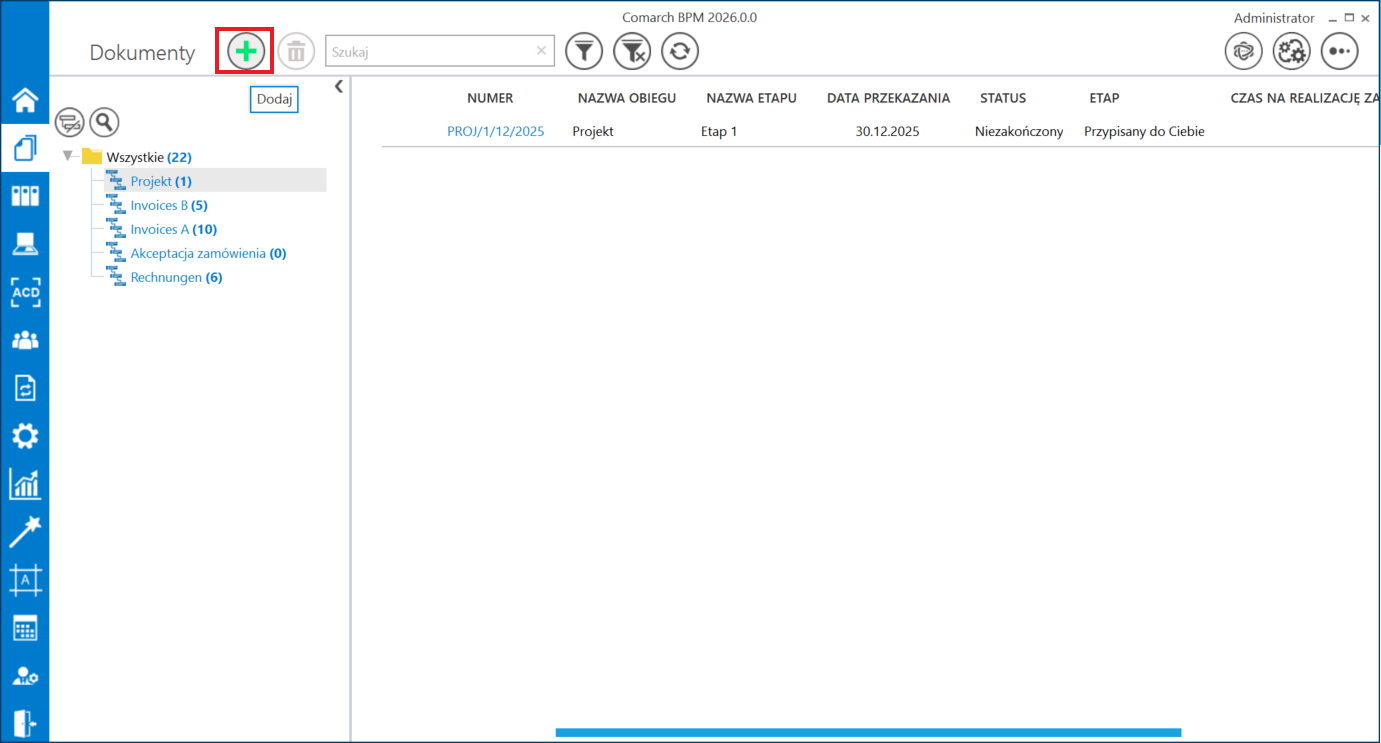Click the Szukaj search field
The image size is (1381, 743).
[x=430, y=51]
